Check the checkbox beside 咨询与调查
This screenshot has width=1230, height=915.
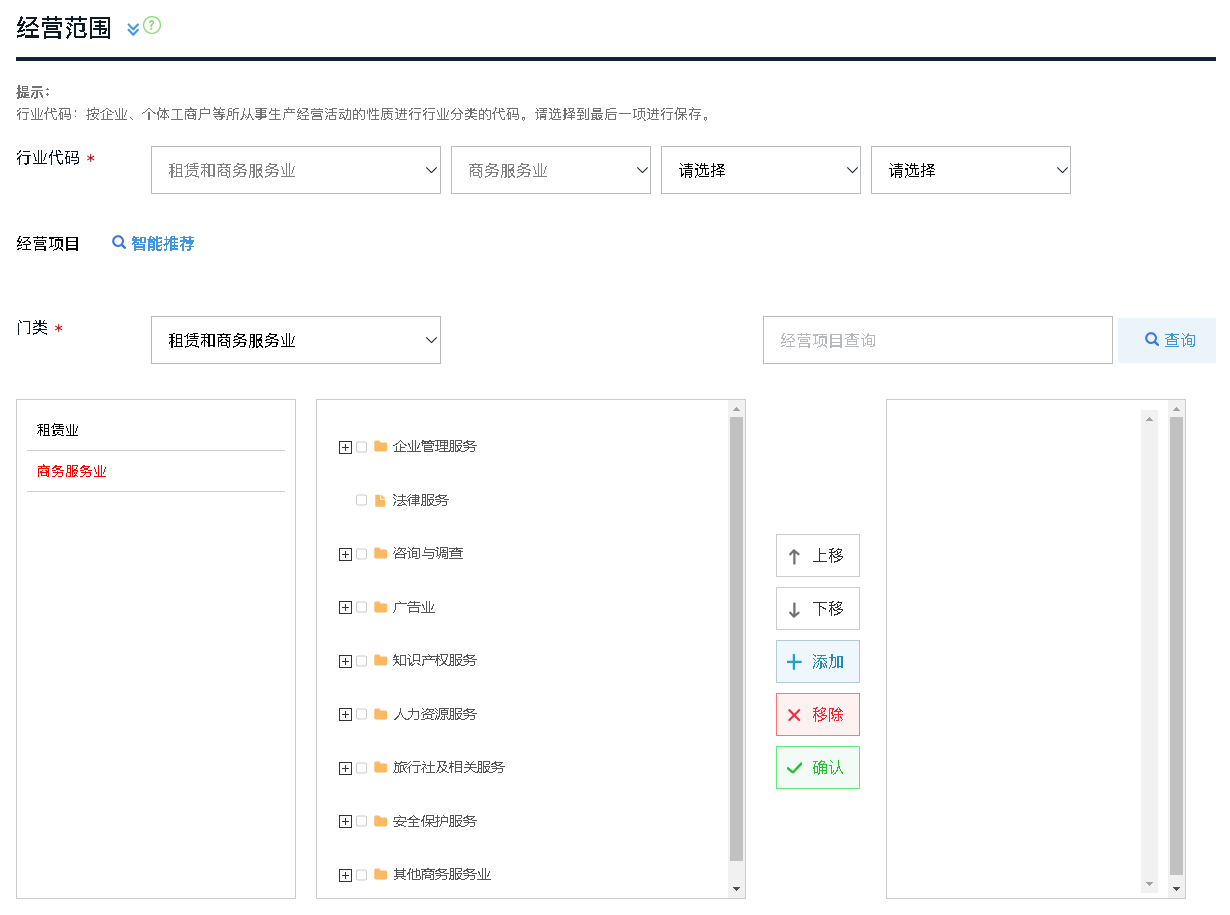click(x=360, y=553)
